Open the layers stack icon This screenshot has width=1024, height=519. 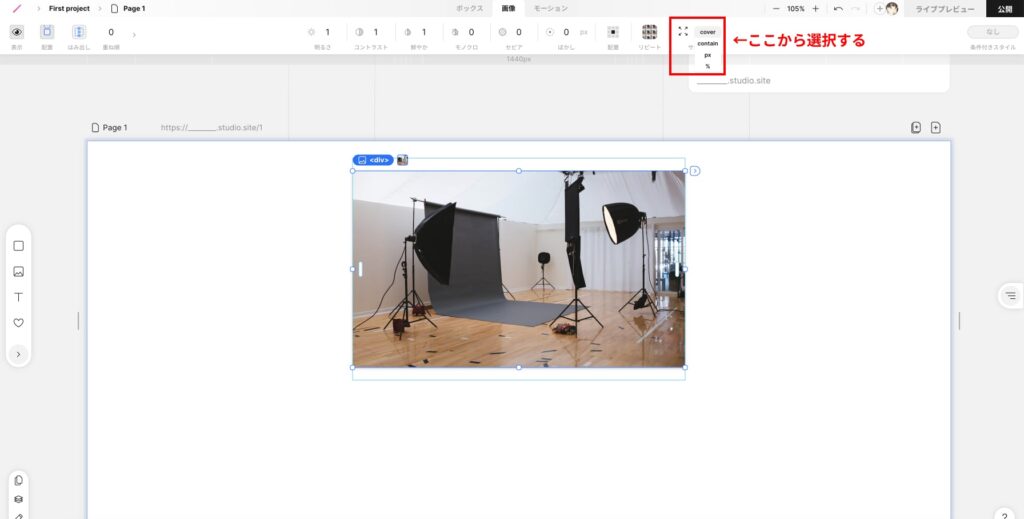coord(18,499)
